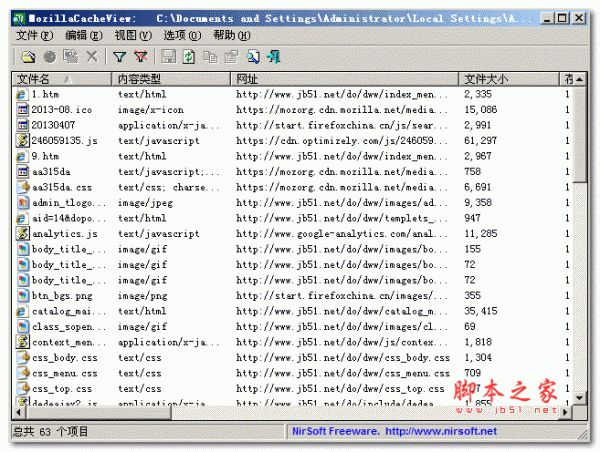The height and width of the screenshot is (452, 600).
Task: Click the vertical scrollbar down arrow
Action: point(580,398)
